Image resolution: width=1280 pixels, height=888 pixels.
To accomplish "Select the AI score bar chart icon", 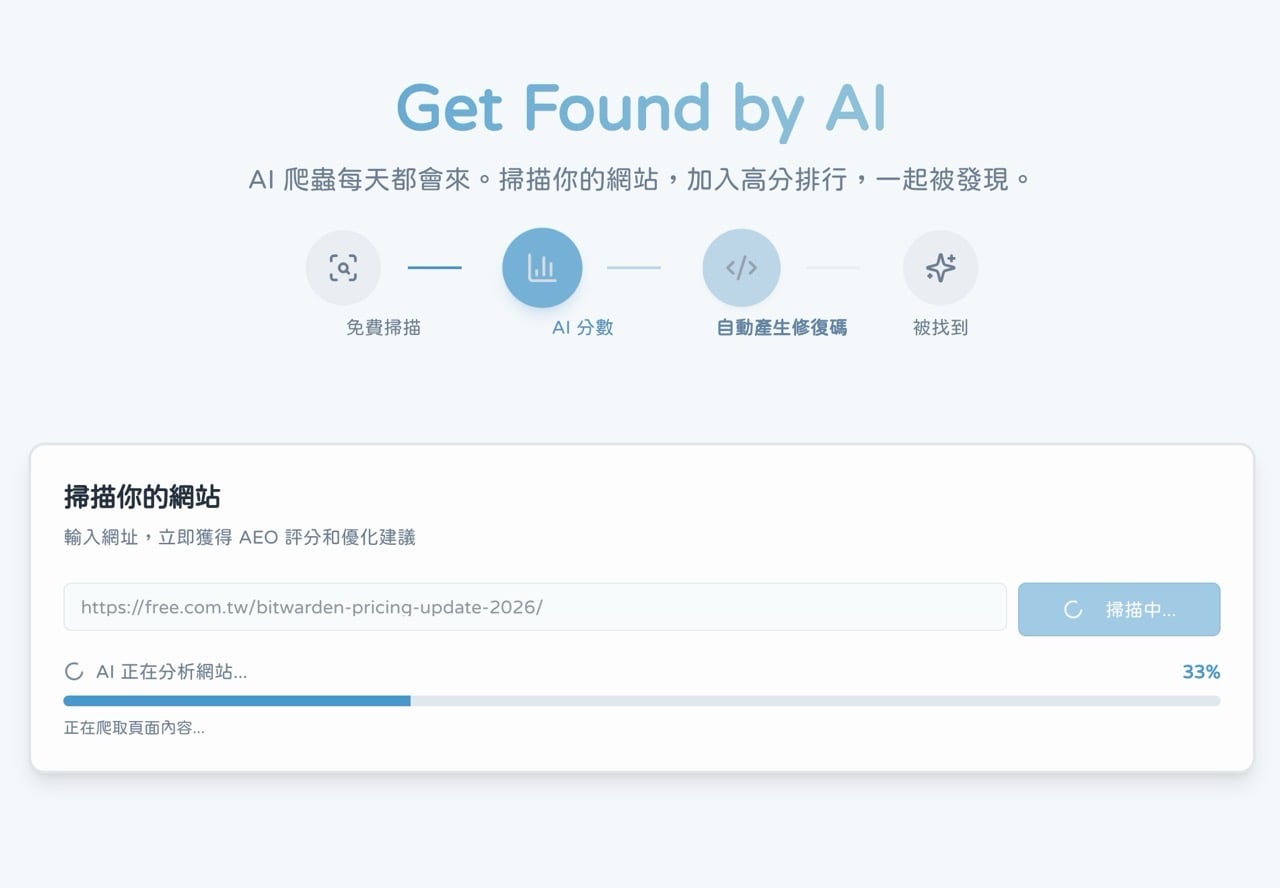I will pos(542,268).
